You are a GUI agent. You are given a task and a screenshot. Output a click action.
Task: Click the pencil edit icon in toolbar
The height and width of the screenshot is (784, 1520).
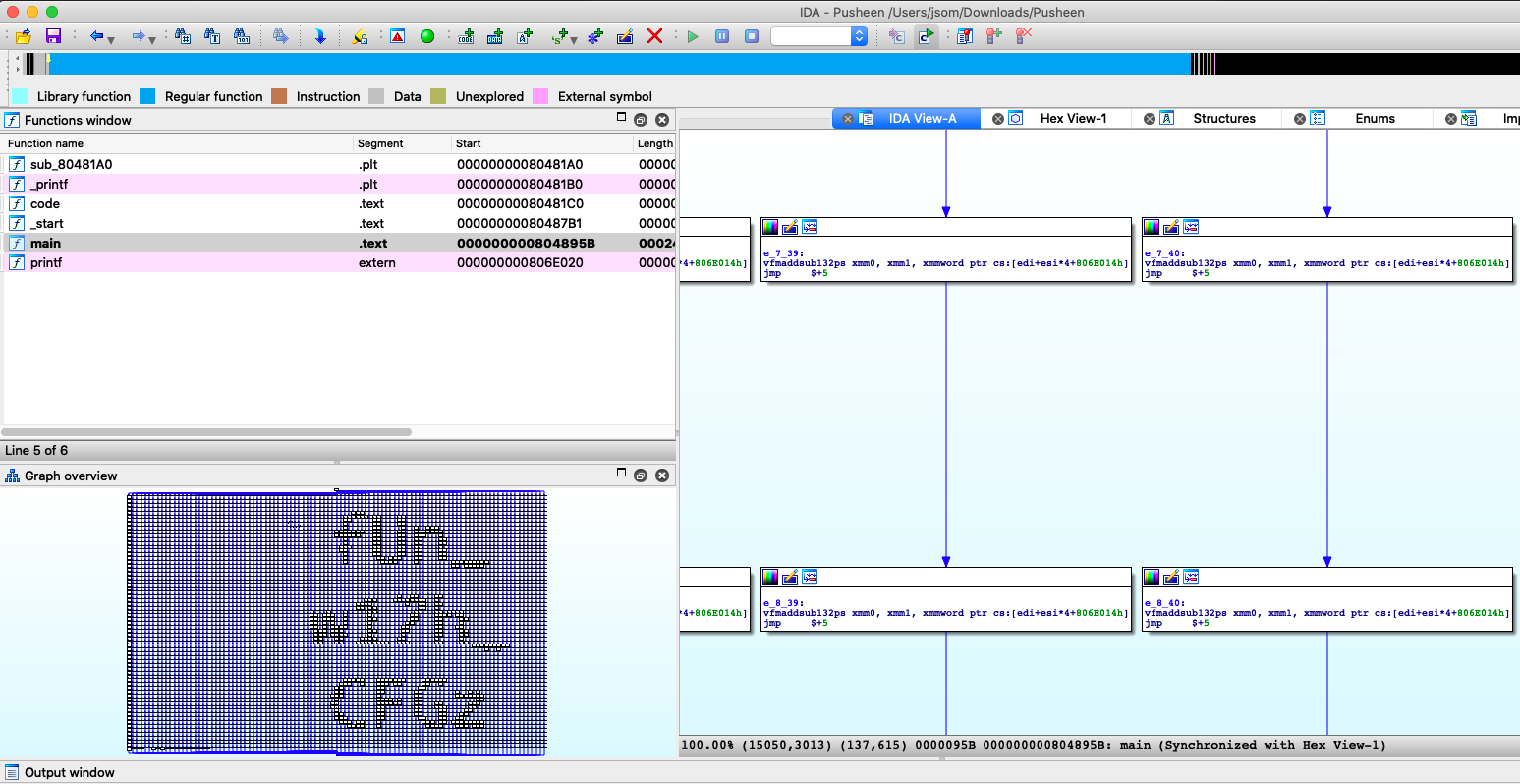click(624, 36)
